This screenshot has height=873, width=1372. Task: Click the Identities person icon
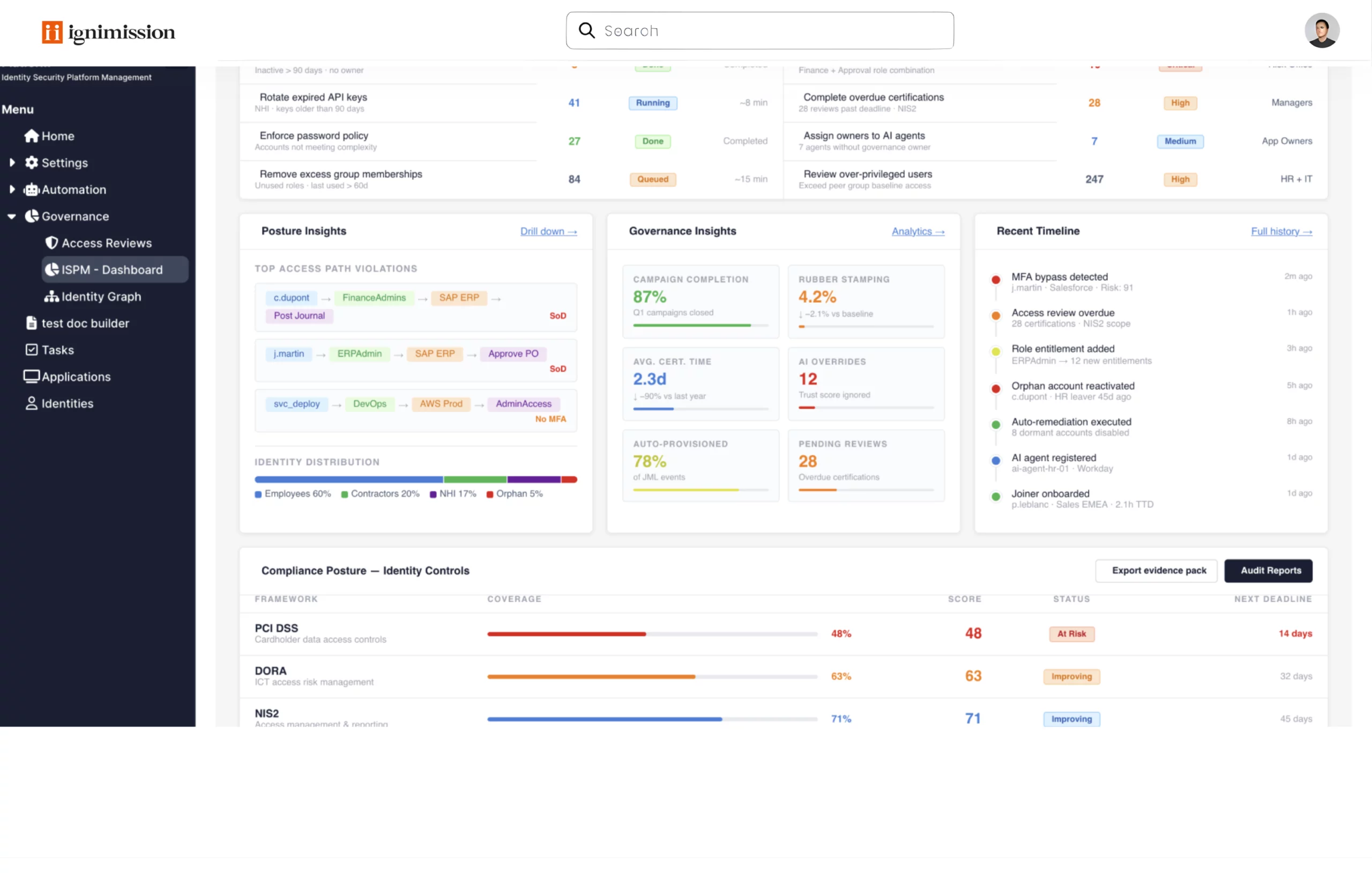[31, 403]
